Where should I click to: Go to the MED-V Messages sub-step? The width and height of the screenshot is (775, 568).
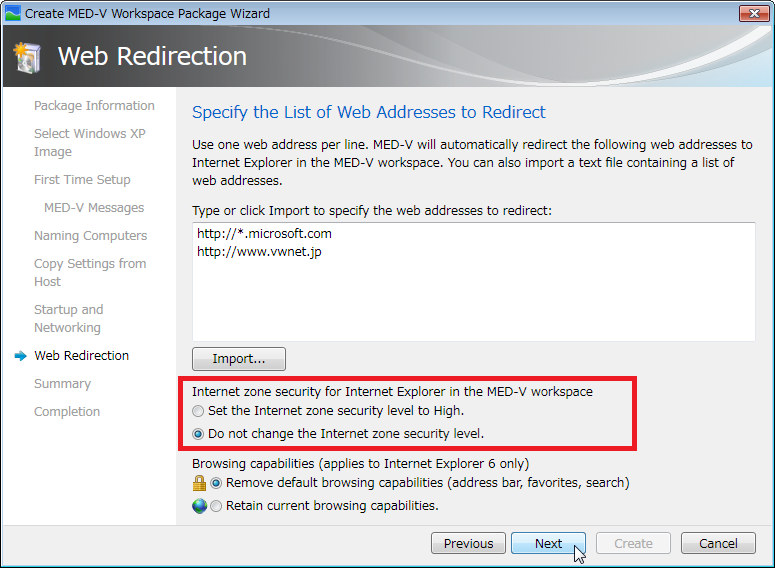(94, 208)
